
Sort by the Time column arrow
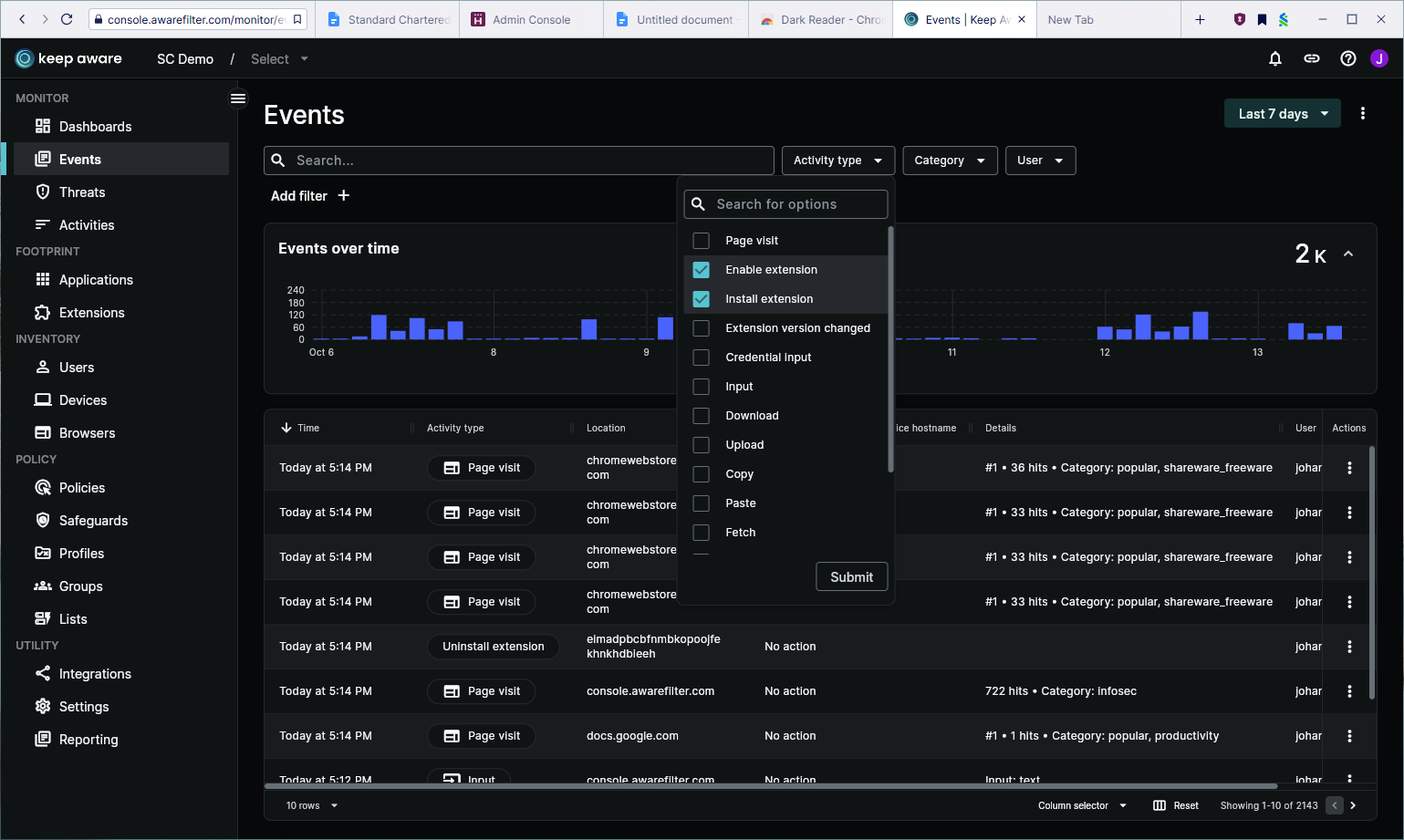coord(286,428)
